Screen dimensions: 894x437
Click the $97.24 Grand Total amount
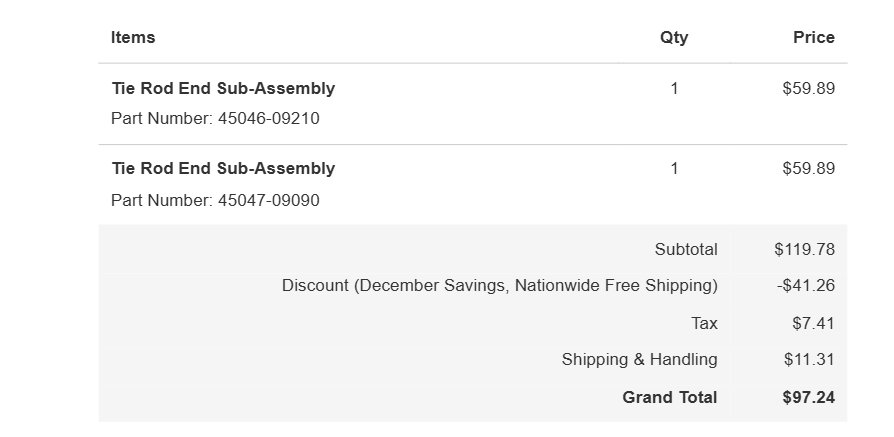click(x=808, y=398)
